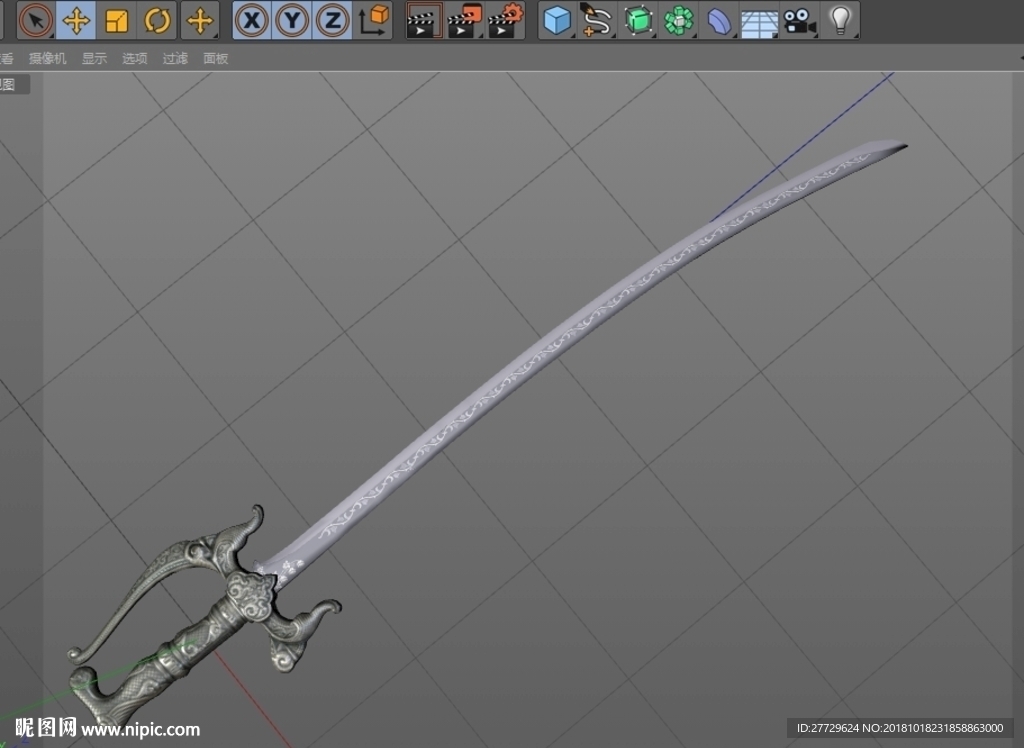Add a light bulb object
Screen dimensions: 1024x748
coord(840,20)
